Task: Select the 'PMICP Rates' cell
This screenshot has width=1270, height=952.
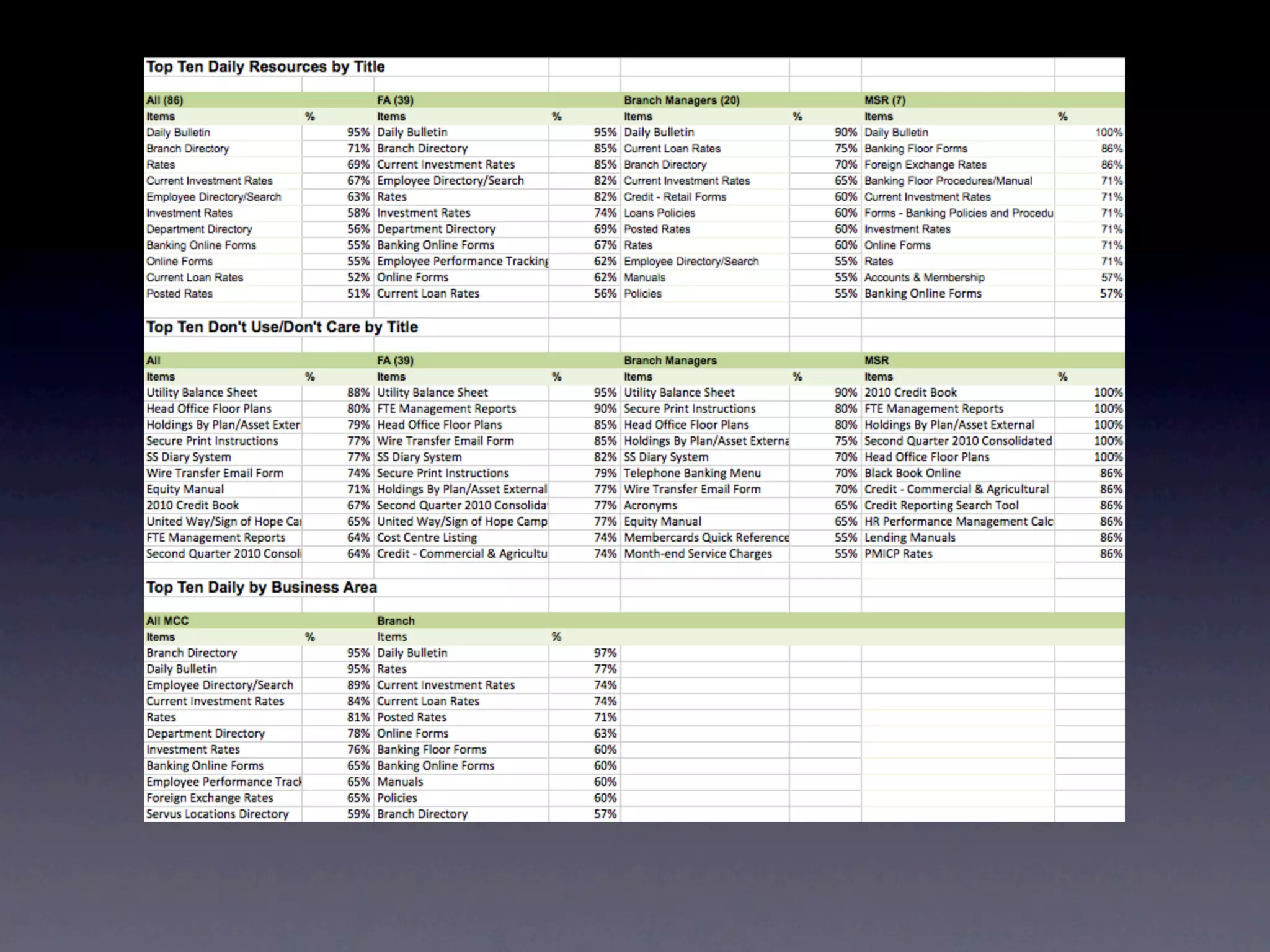Action: 898,554
